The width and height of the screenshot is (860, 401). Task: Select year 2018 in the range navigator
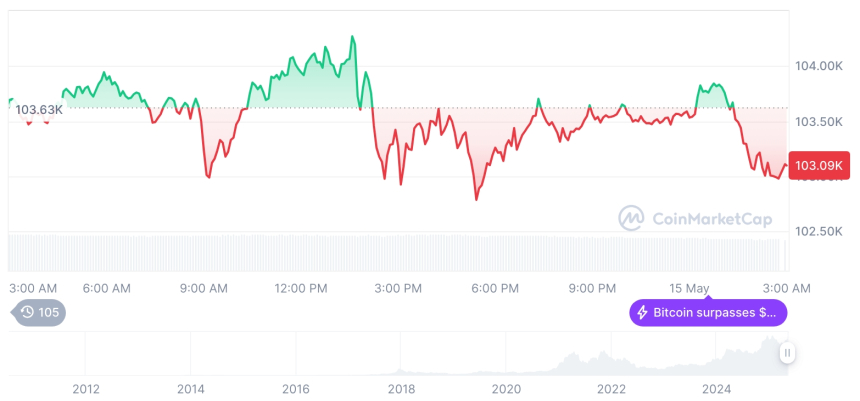pos(401,388)
